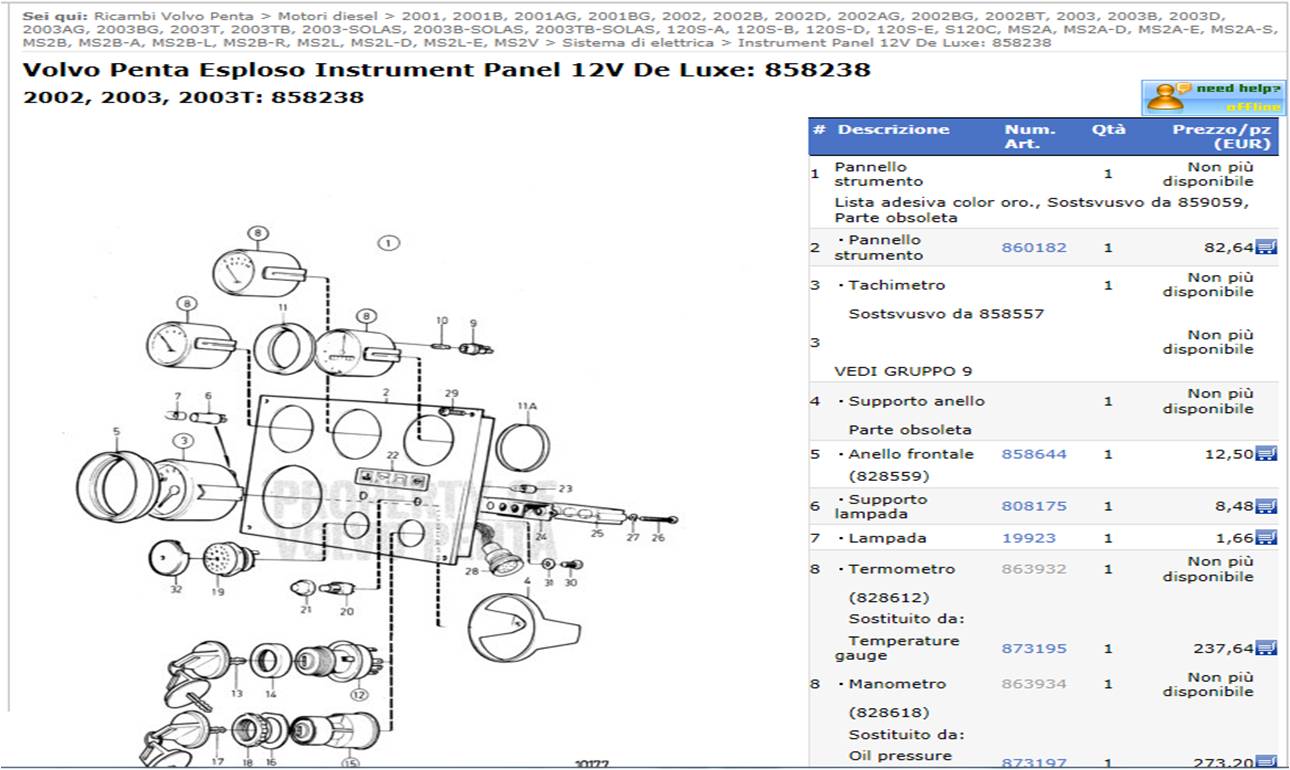
Task: Open article number 860182
Action: tap(1034, 247)
